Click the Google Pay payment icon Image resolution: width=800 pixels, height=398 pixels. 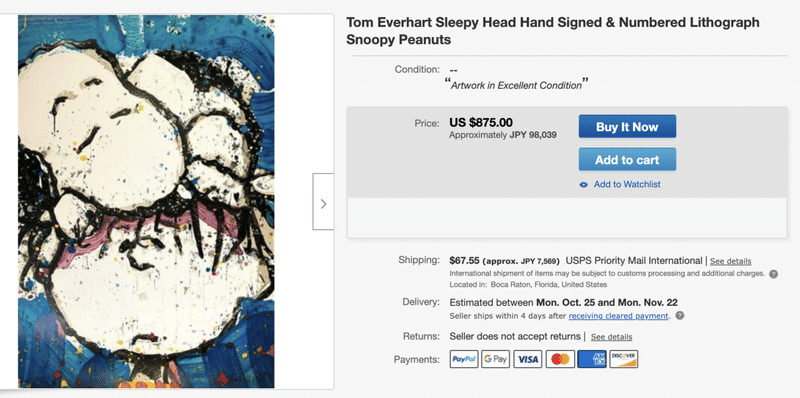[495, 359]
